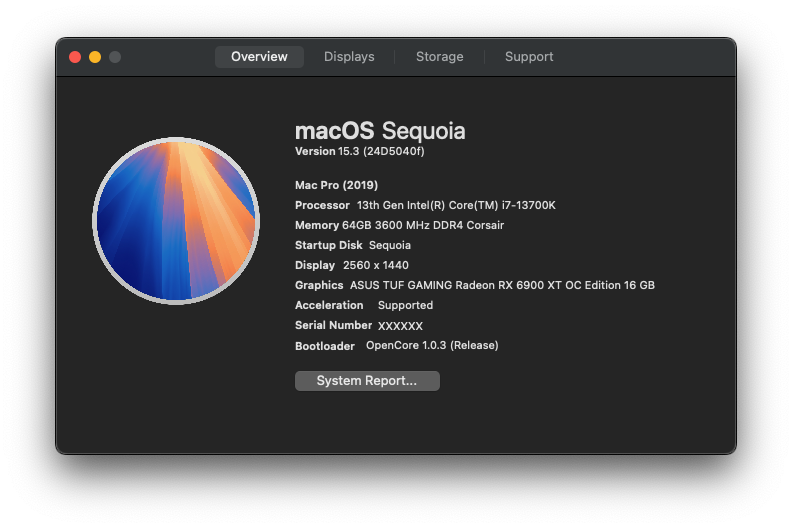The image size is (792, 528).
Task: Open the System Report
Action: tap(367, 380)
